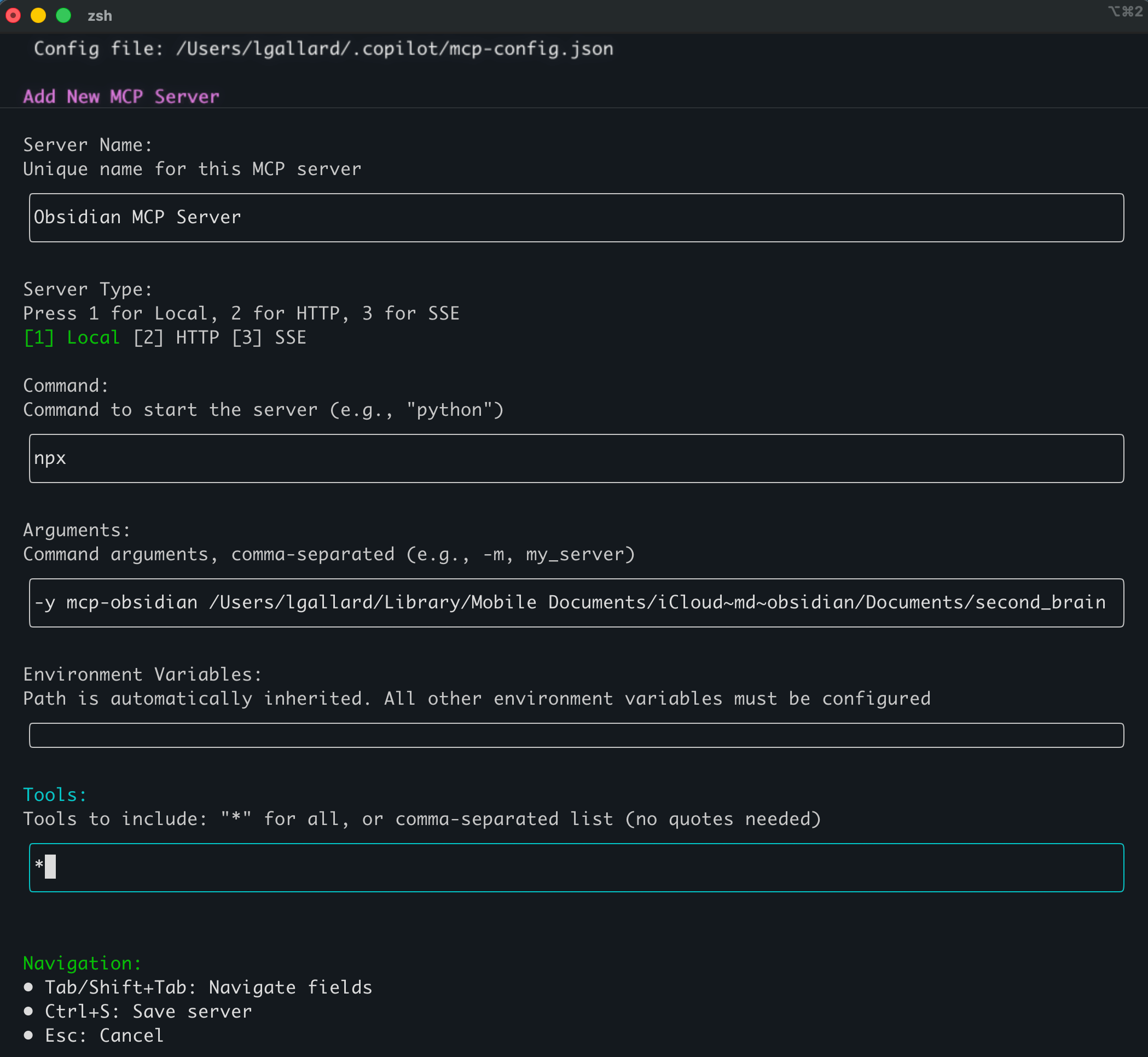Click the empty Environment Variables field

tap(576, 735)
